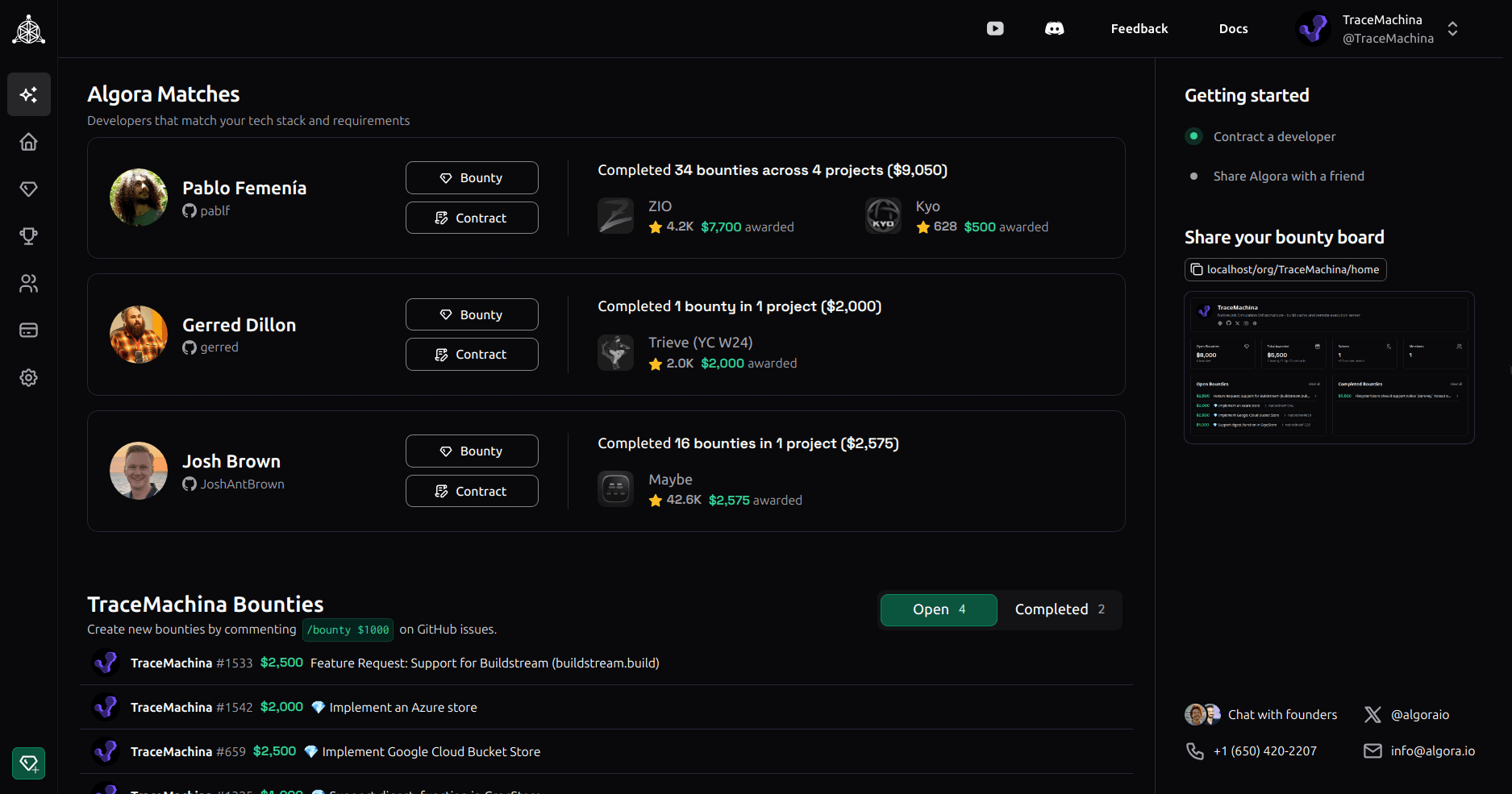Open the Docs menu item
1512x794 pixels.
pos(1233,28)
